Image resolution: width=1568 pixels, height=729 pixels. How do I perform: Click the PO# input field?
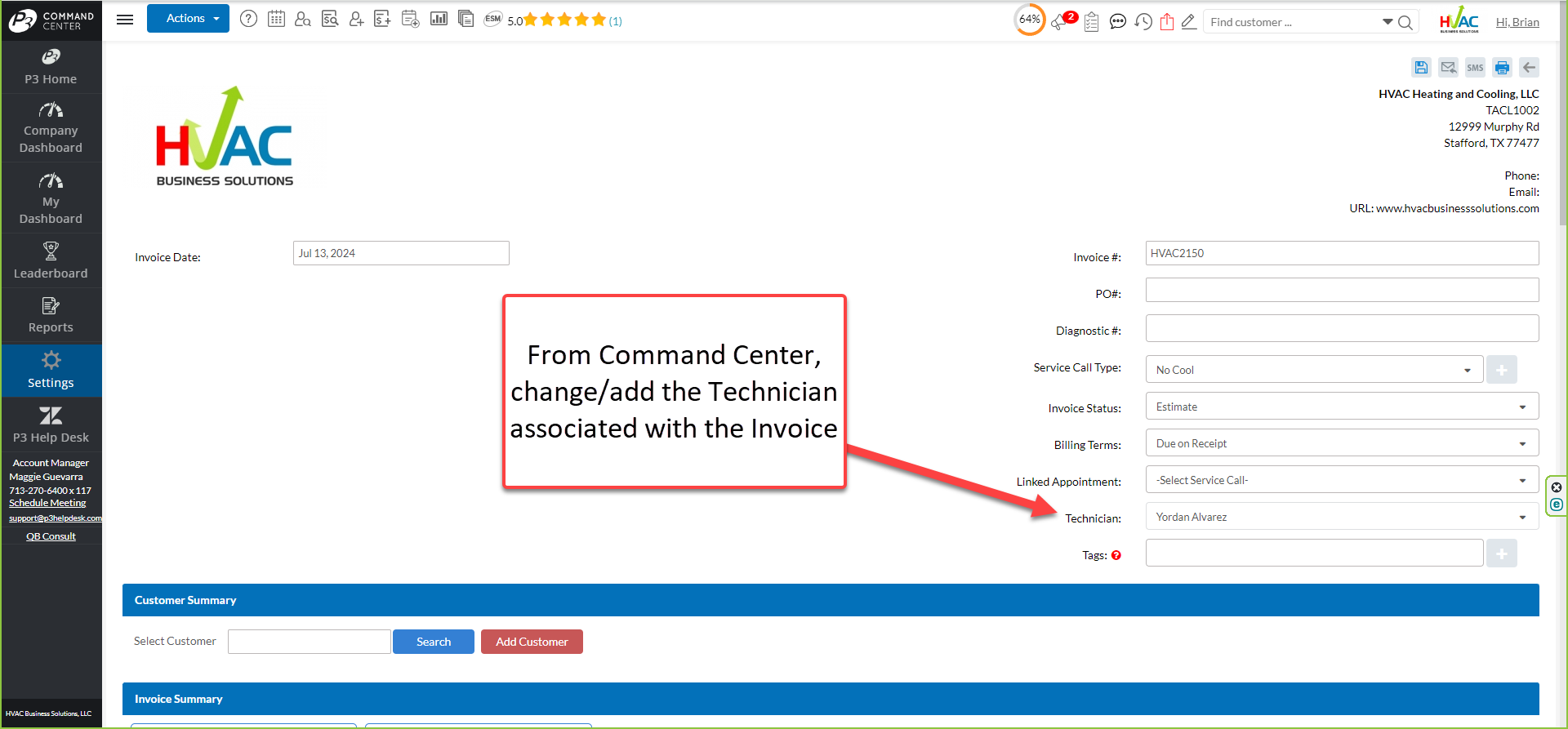[1342, 290]
